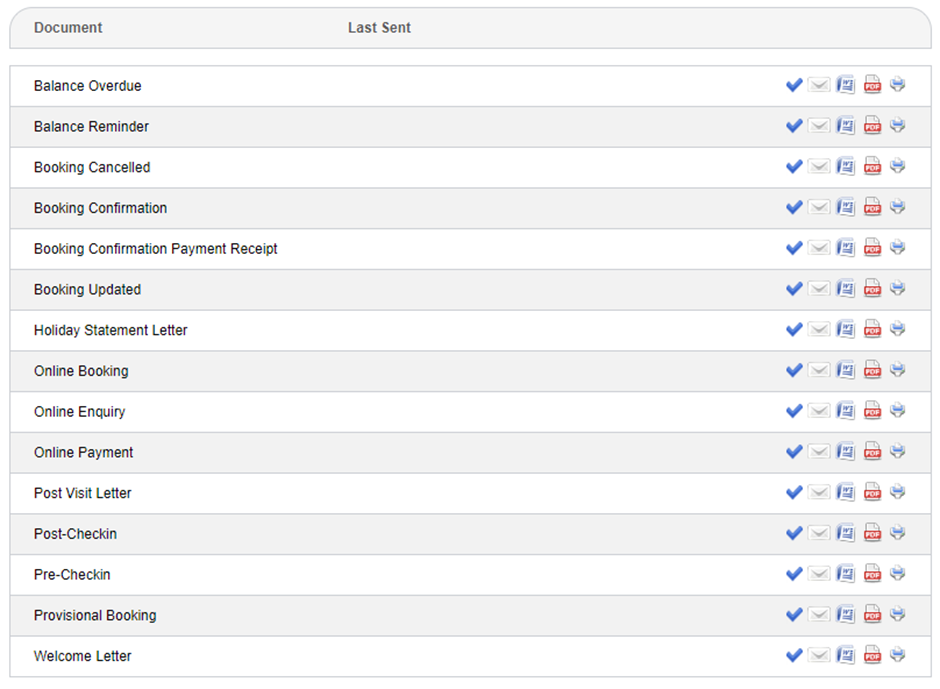Image resolution: width=940 pixels, height=689 pixels.
Task: Email the Pre-Checkin document
Action: (x=820, y=574)
